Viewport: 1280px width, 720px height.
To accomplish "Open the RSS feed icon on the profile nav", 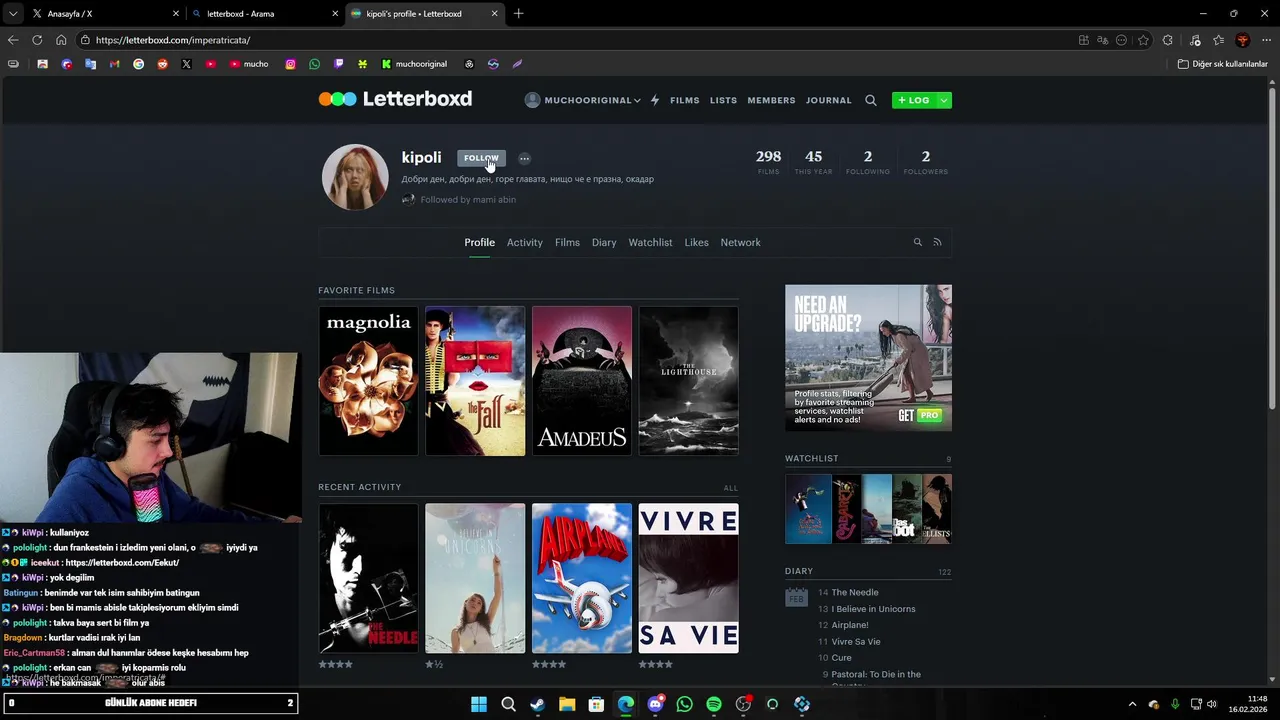I will [x=937, y=242].
